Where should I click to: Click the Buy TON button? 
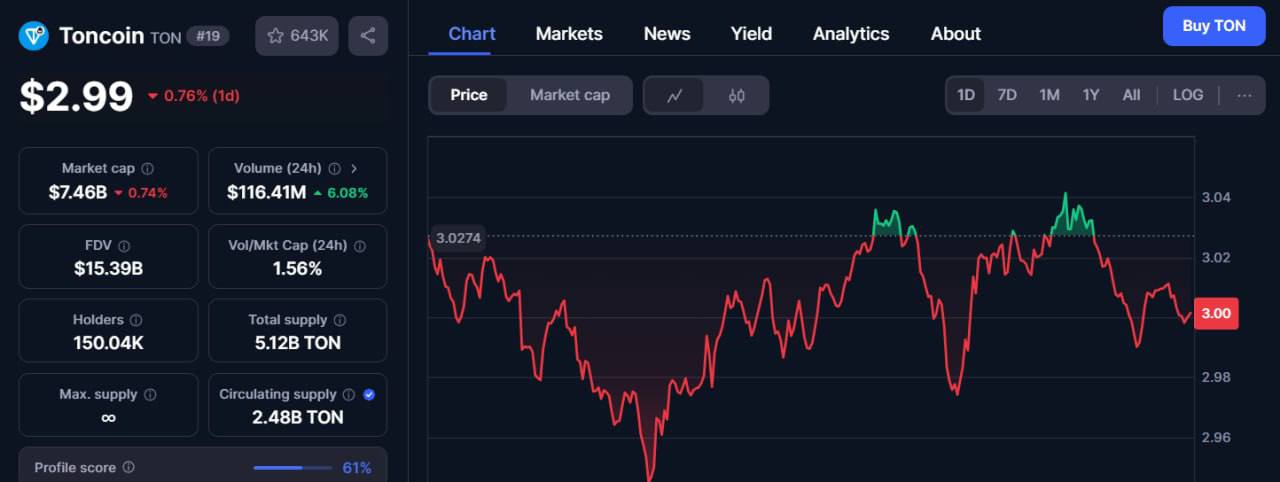[x=1214, y=26]
